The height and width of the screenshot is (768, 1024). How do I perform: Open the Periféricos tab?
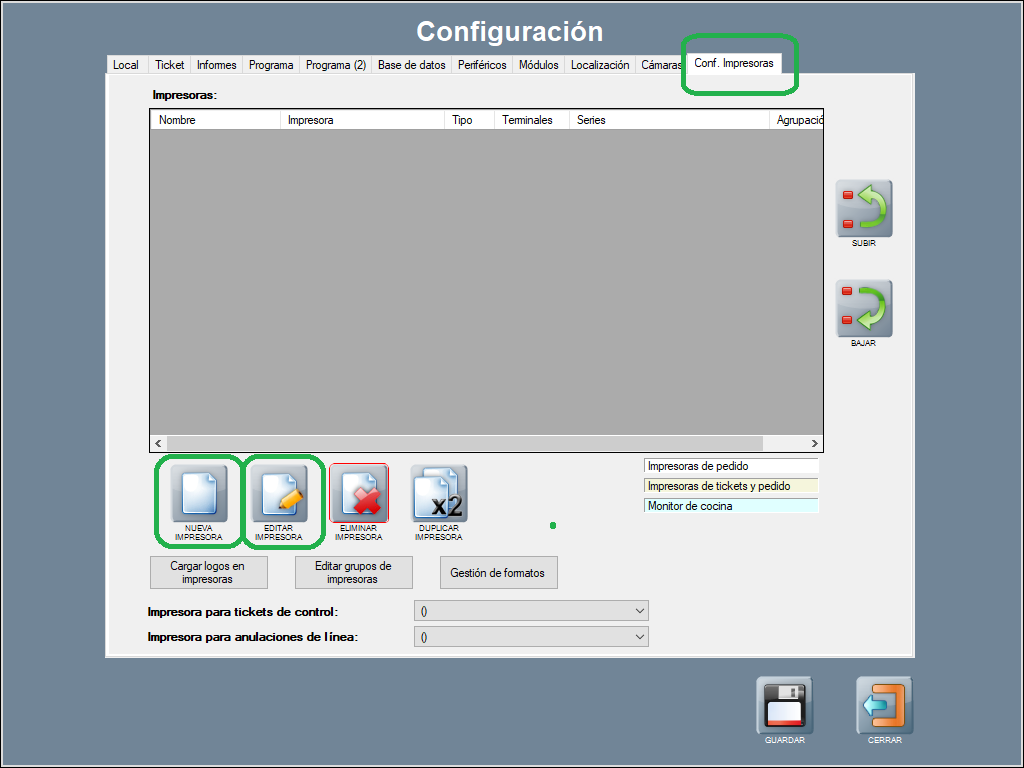tap(482, 65)
